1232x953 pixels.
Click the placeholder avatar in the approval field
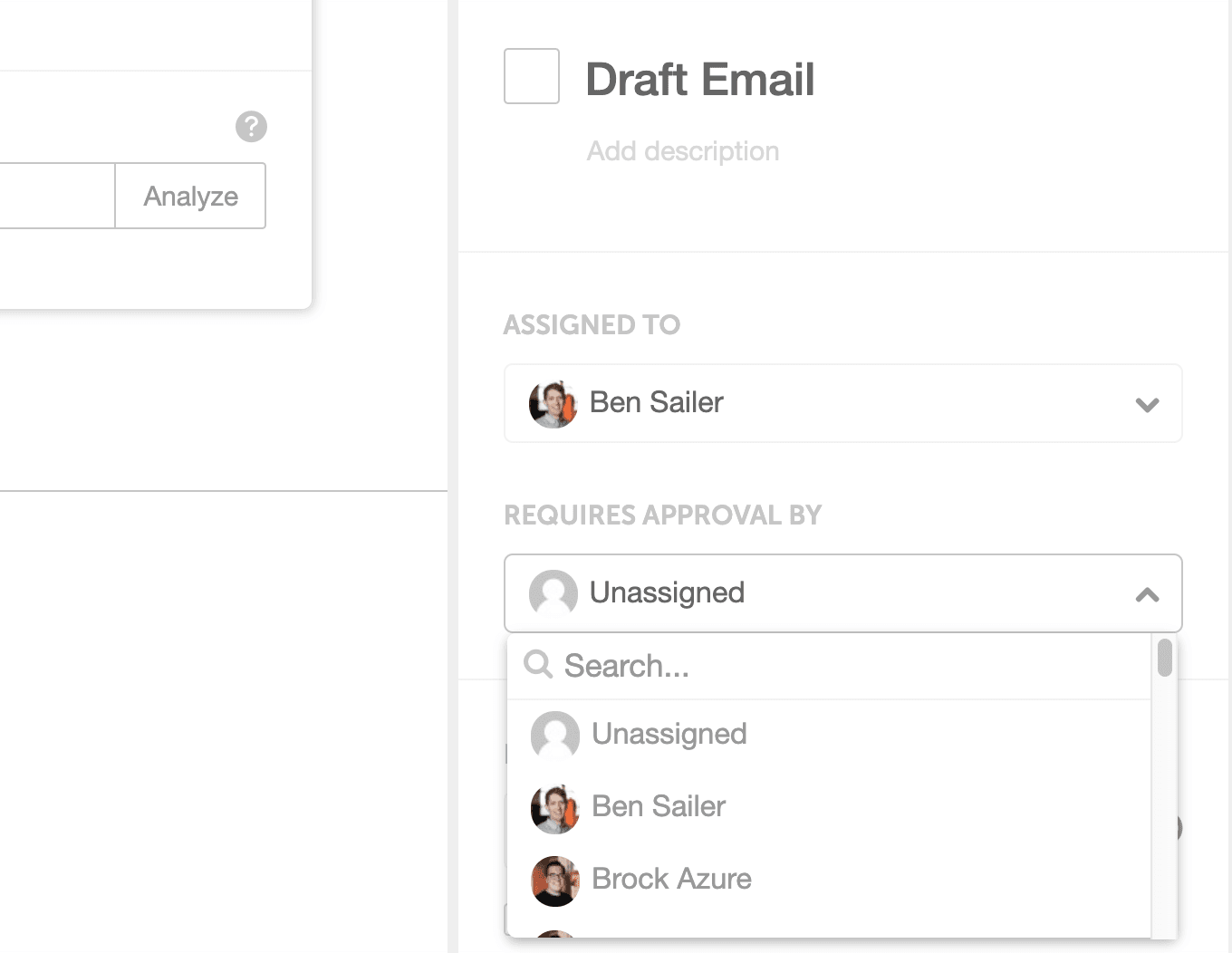553,593
